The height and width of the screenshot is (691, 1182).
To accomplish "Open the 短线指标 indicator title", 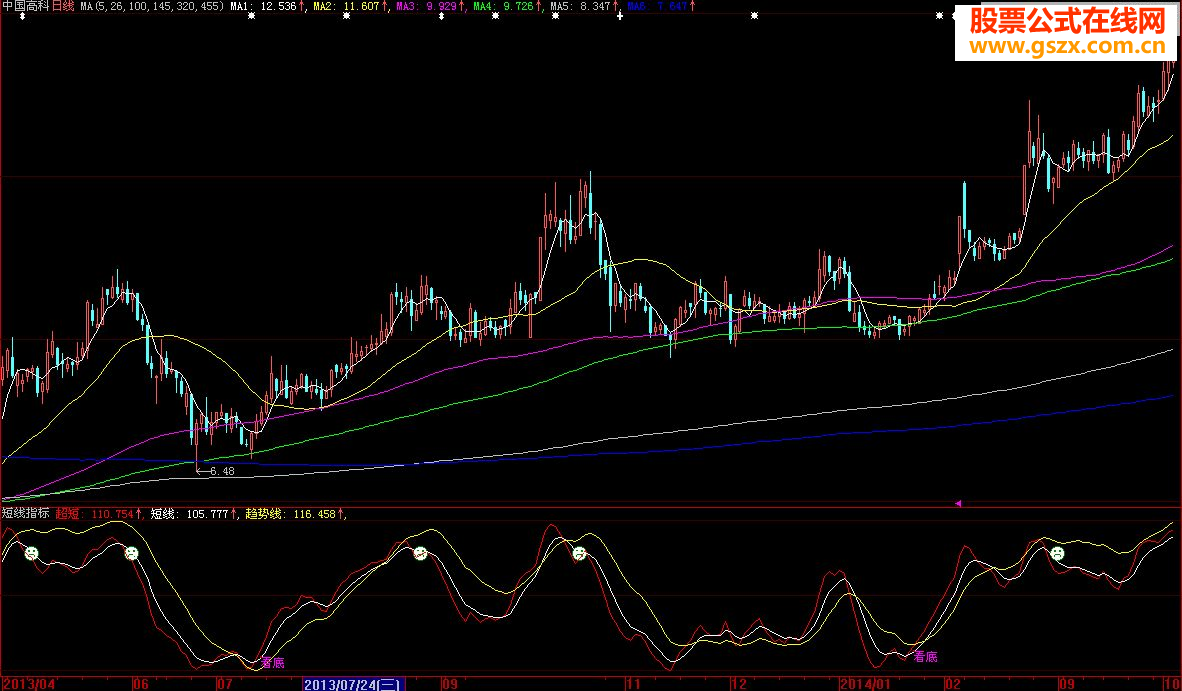I will point(25,513).
